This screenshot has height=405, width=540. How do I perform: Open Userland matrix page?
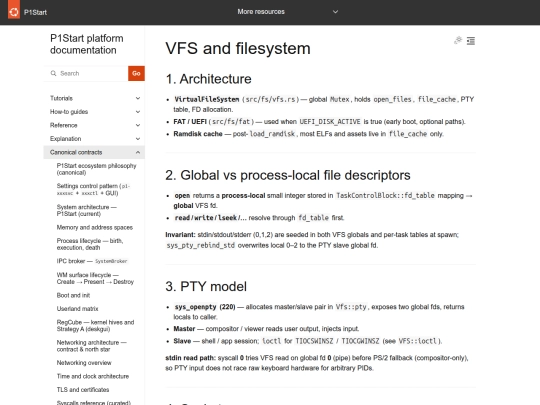click(77, 309)
